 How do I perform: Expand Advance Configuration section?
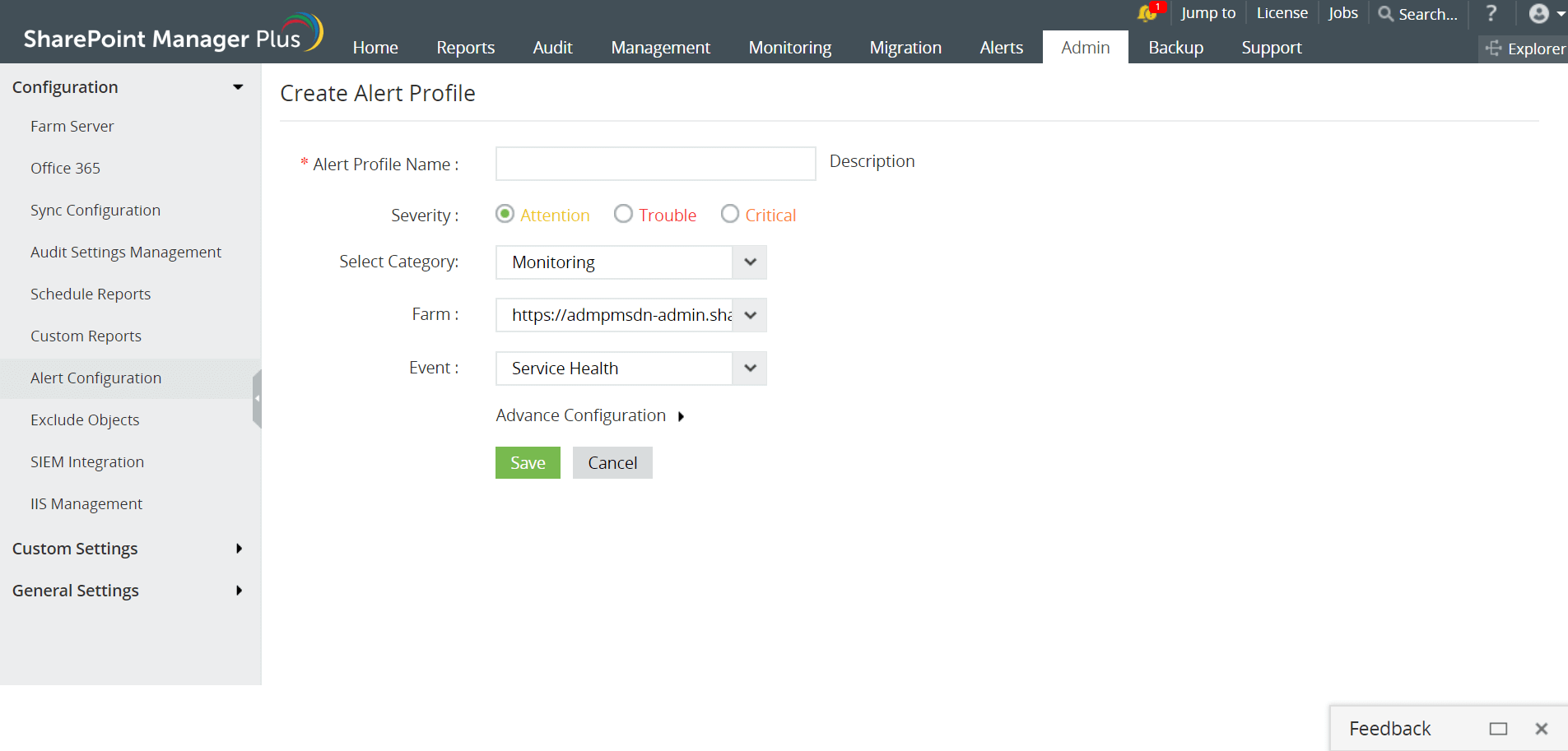point(590,415)
